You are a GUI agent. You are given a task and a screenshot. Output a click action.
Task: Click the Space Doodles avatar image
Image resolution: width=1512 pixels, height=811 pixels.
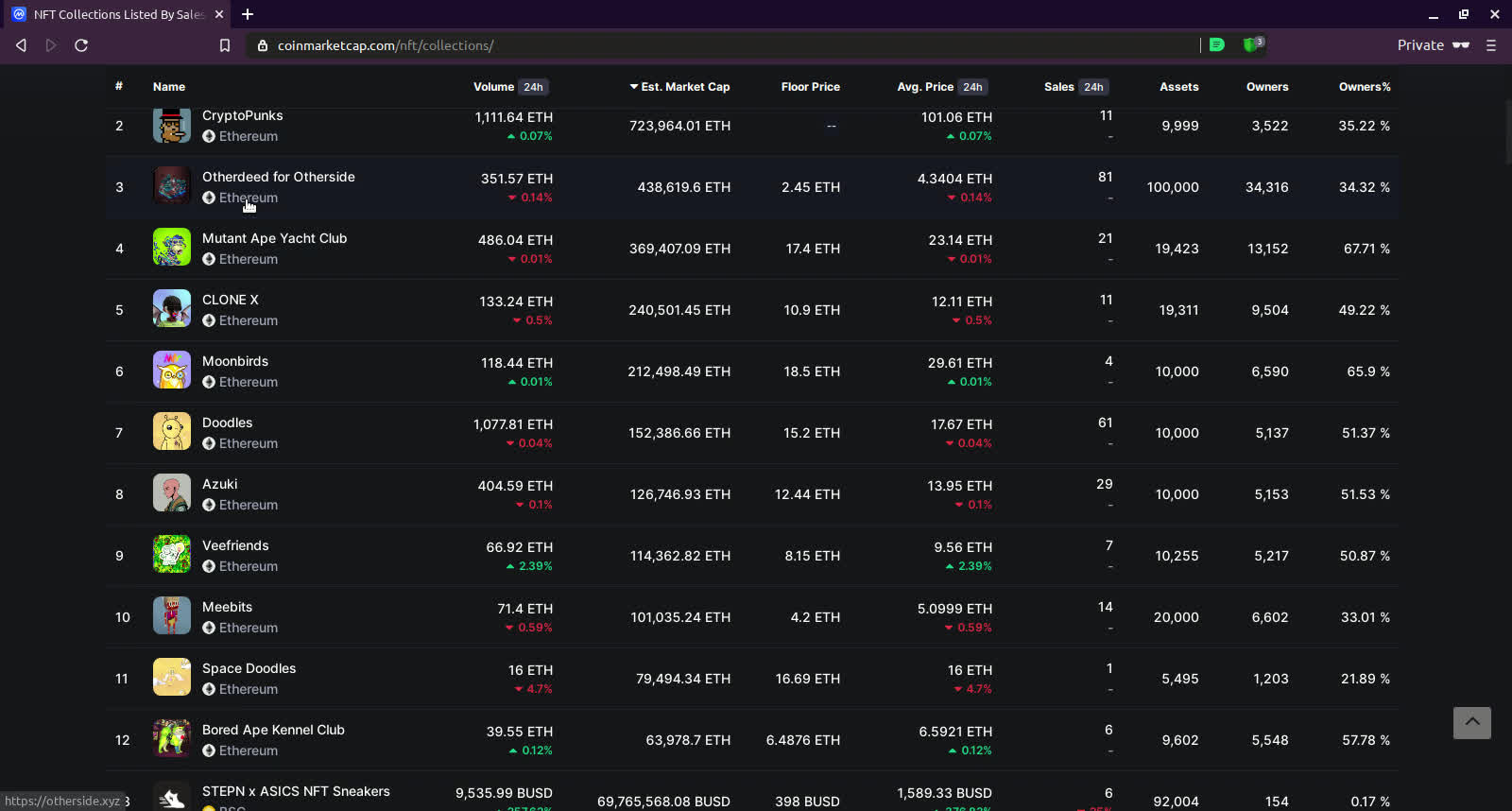tap(172, 677)
